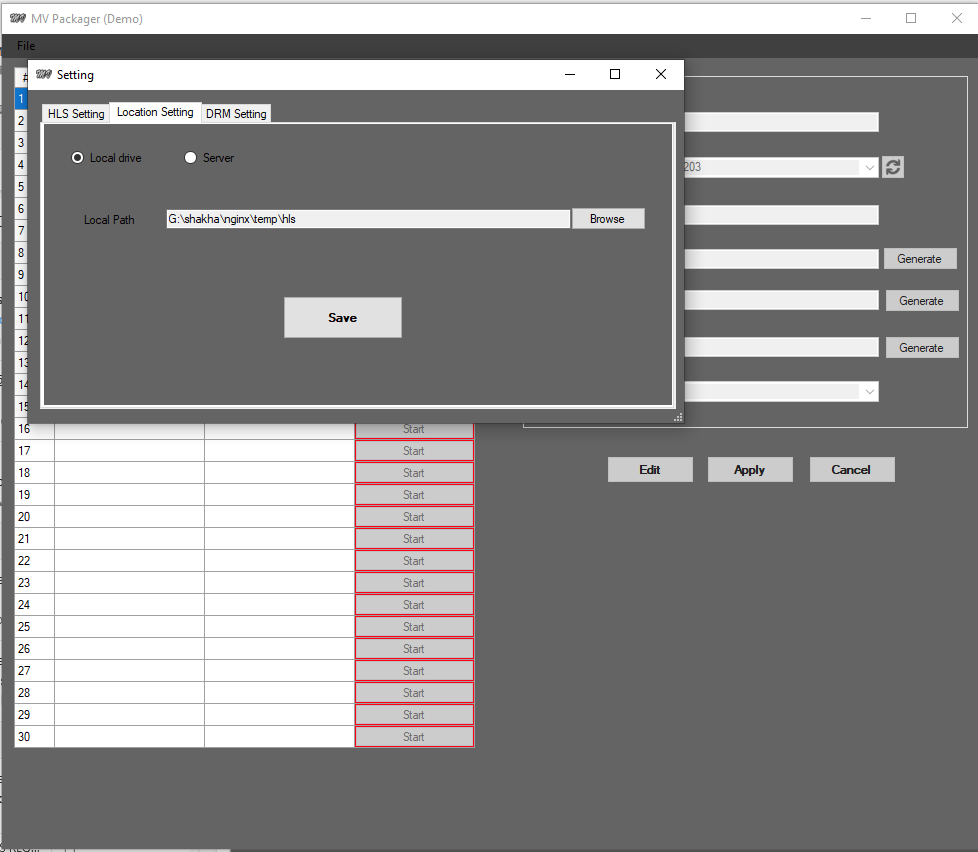Click the MV logo in Setting title bar

coord(43,75)
